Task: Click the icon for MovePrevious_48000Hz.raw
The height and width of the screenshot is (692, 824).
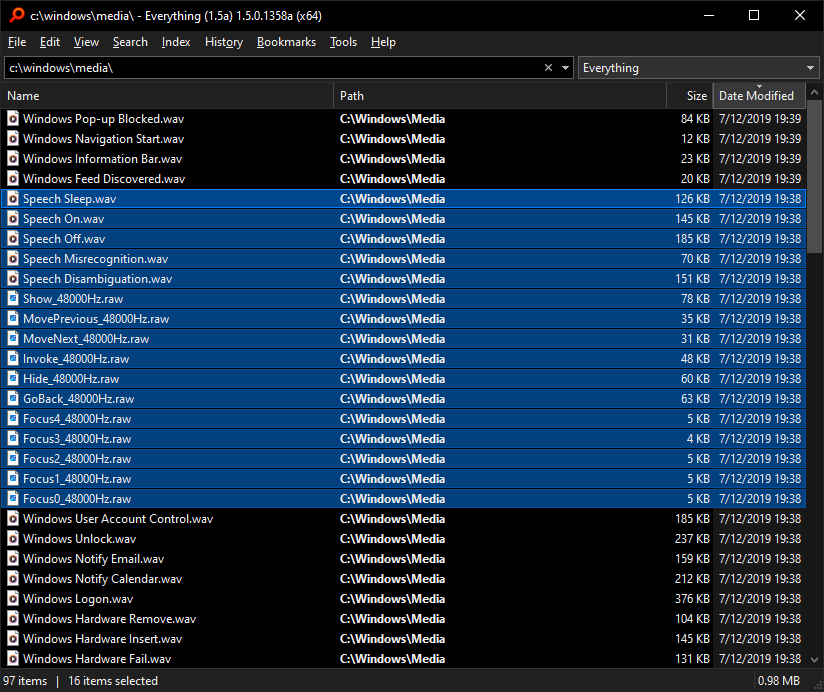Action: [13, 318]
